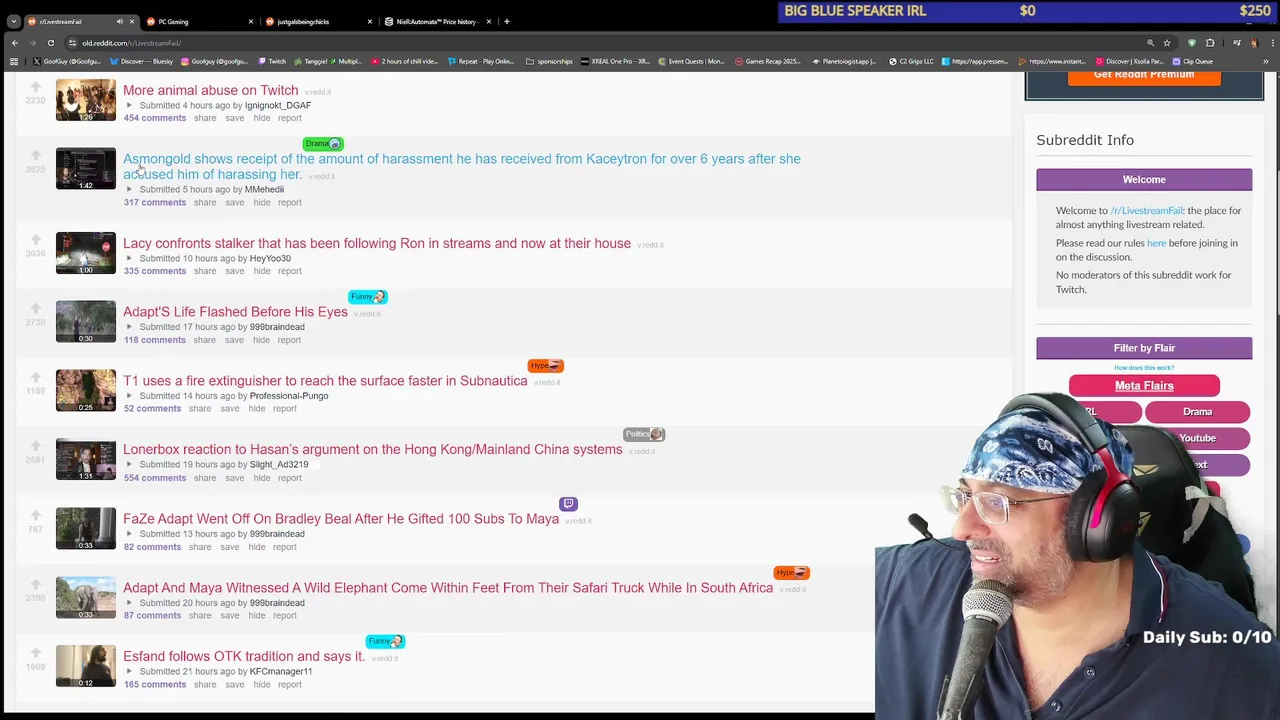The height and width of the screenshot is (720, 1280).
Task: Expand video preview for Wild Elephant post
Action: click(129, 603)
